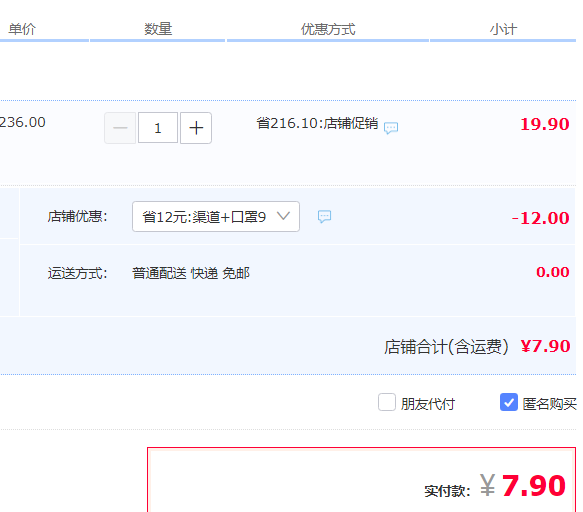Select the 单价 column header

click(x=22, y=29)
